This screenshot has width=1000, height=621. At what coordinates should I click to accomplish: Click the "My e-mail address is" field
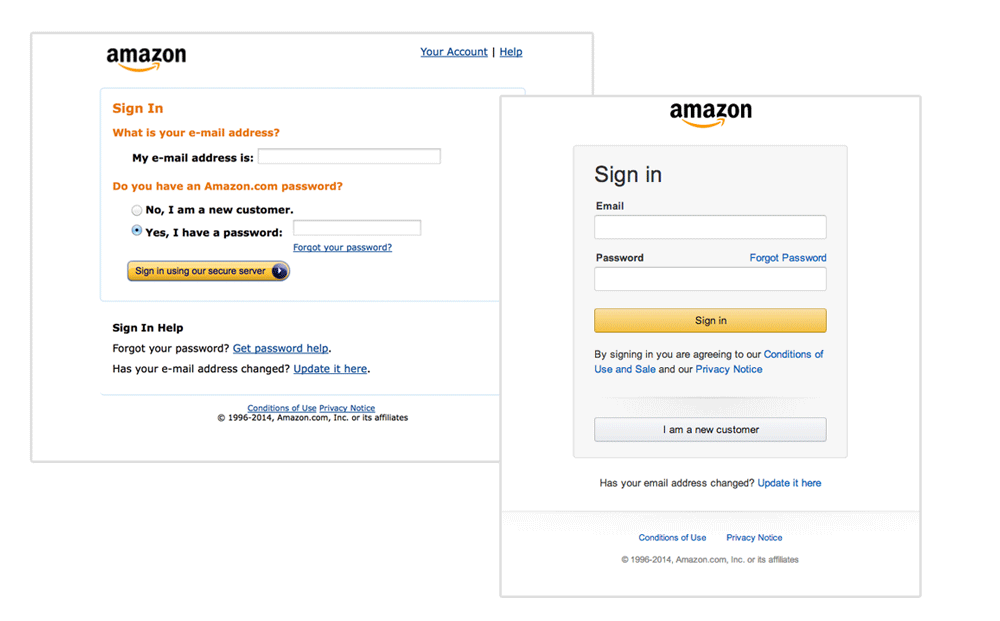click(349, 156)
